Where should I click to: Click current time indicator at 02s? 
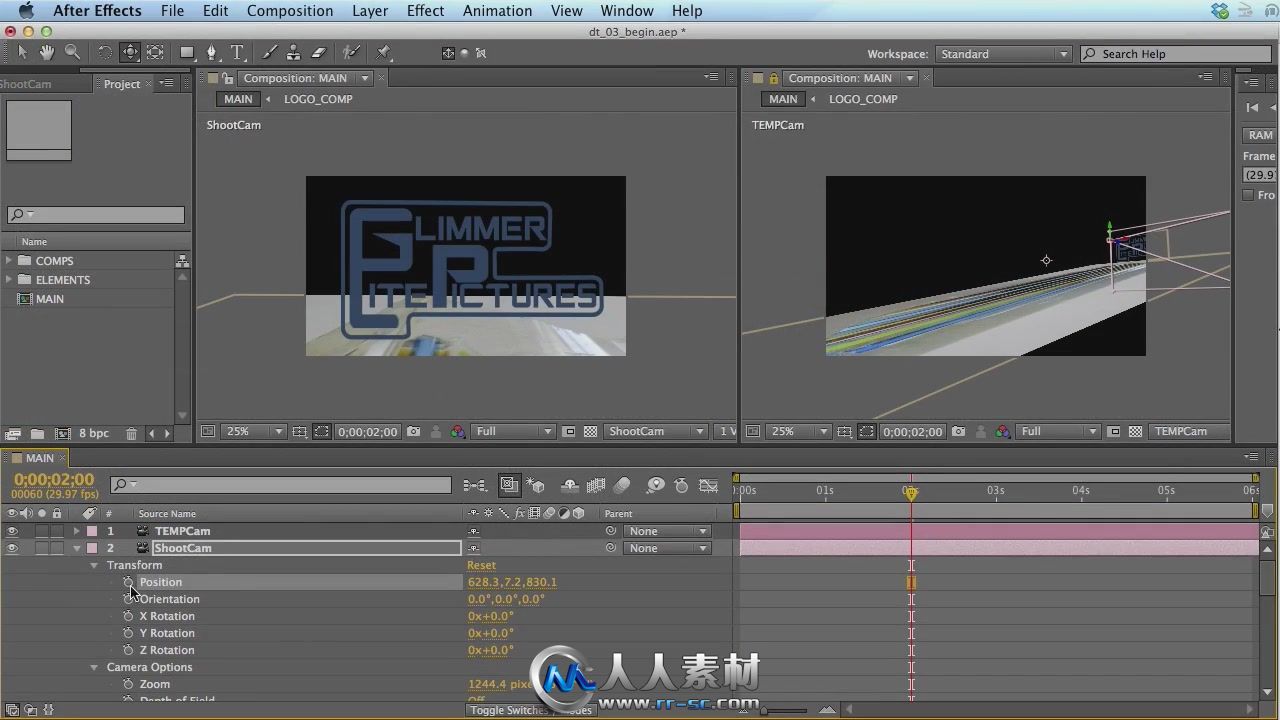tap(910, 492)
